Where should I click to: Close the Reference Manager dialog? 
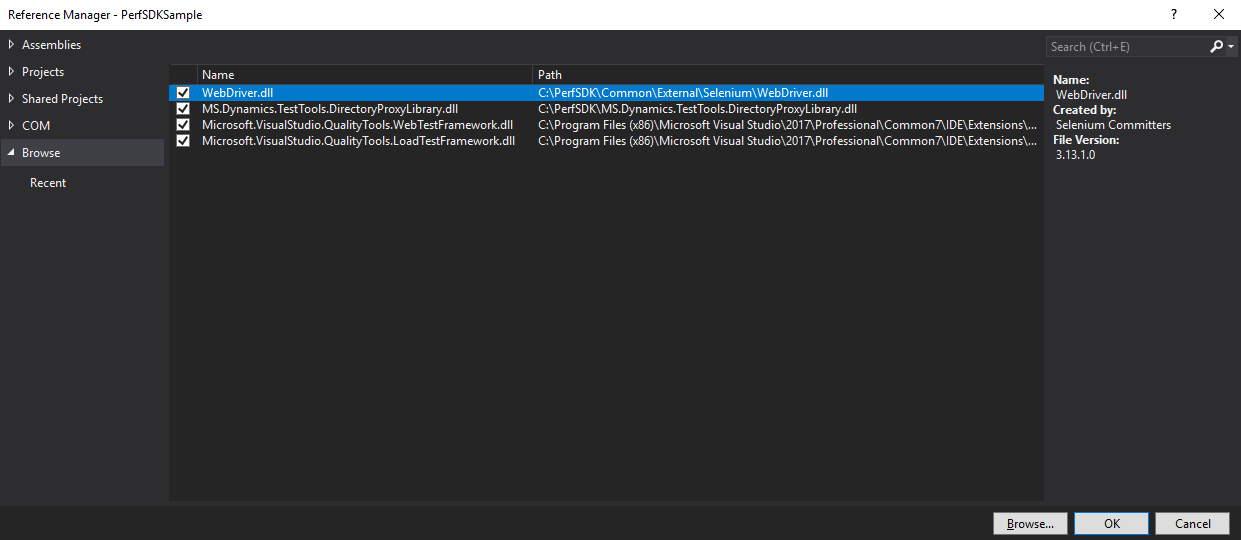click(1218, 14)
